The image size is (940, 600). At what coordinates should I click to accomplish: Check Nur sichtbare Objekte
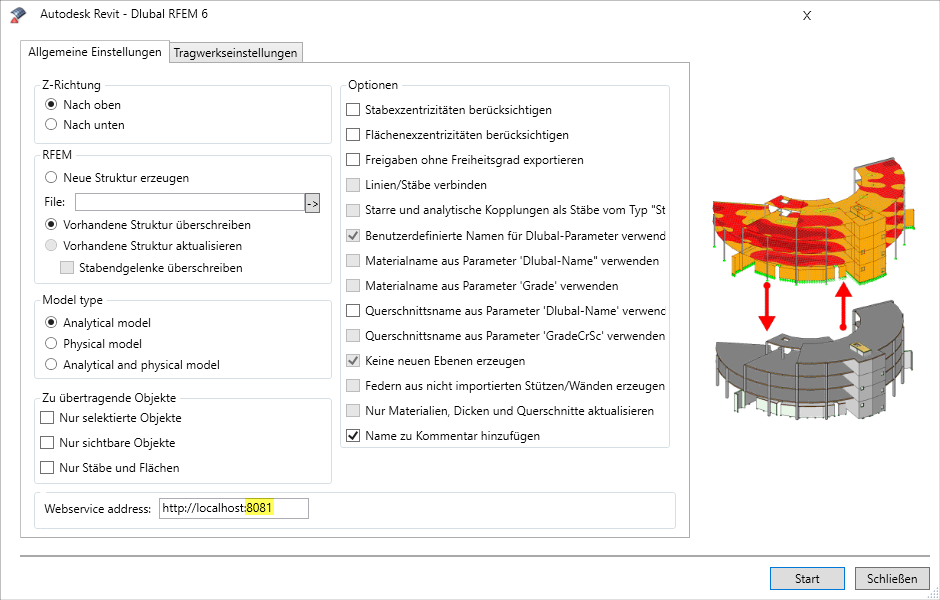[x=45, y=443]
